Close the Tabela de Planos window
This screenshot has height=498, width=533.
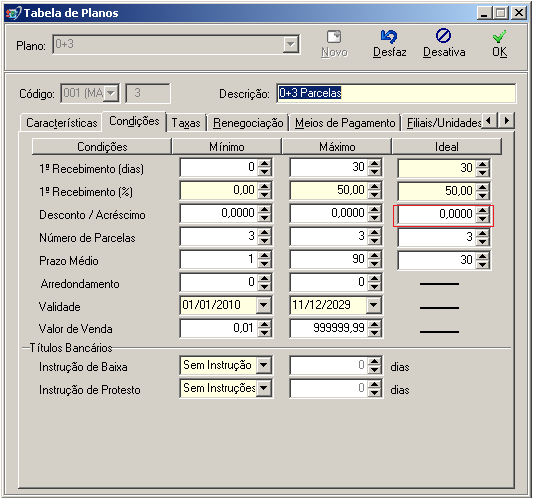519,13
